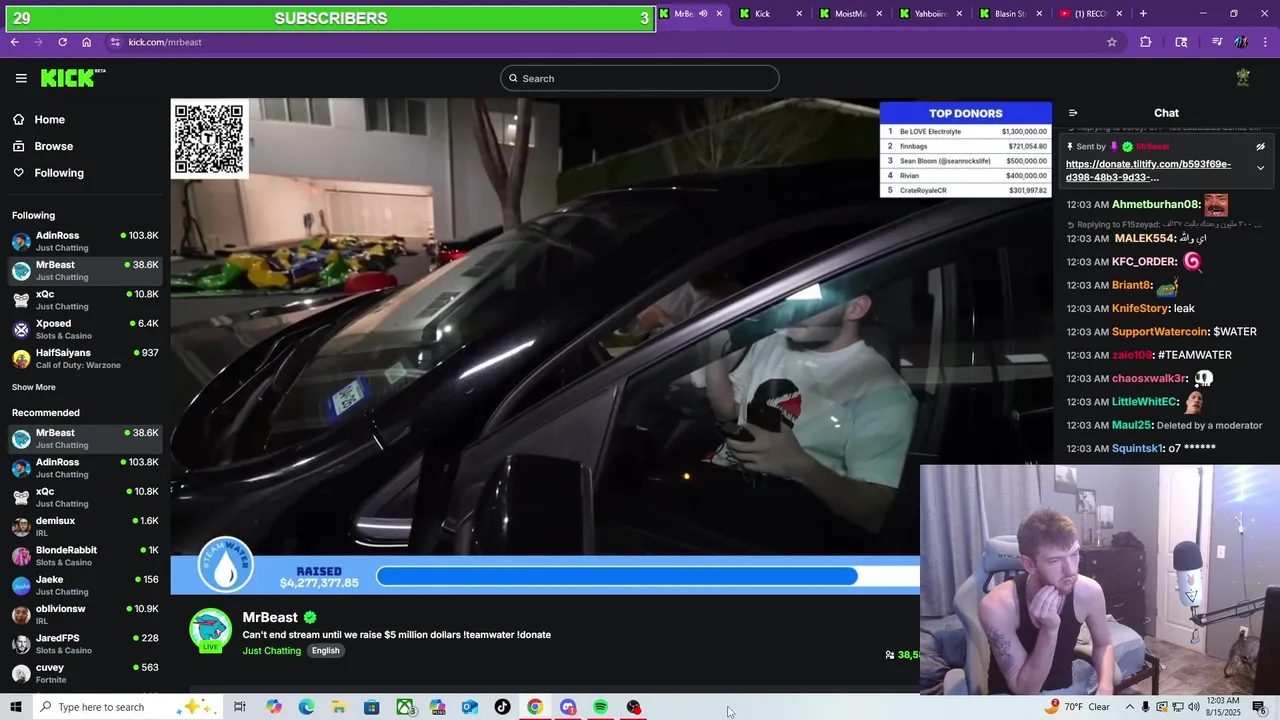Expand the pinned message chevron

[1260, 168]
